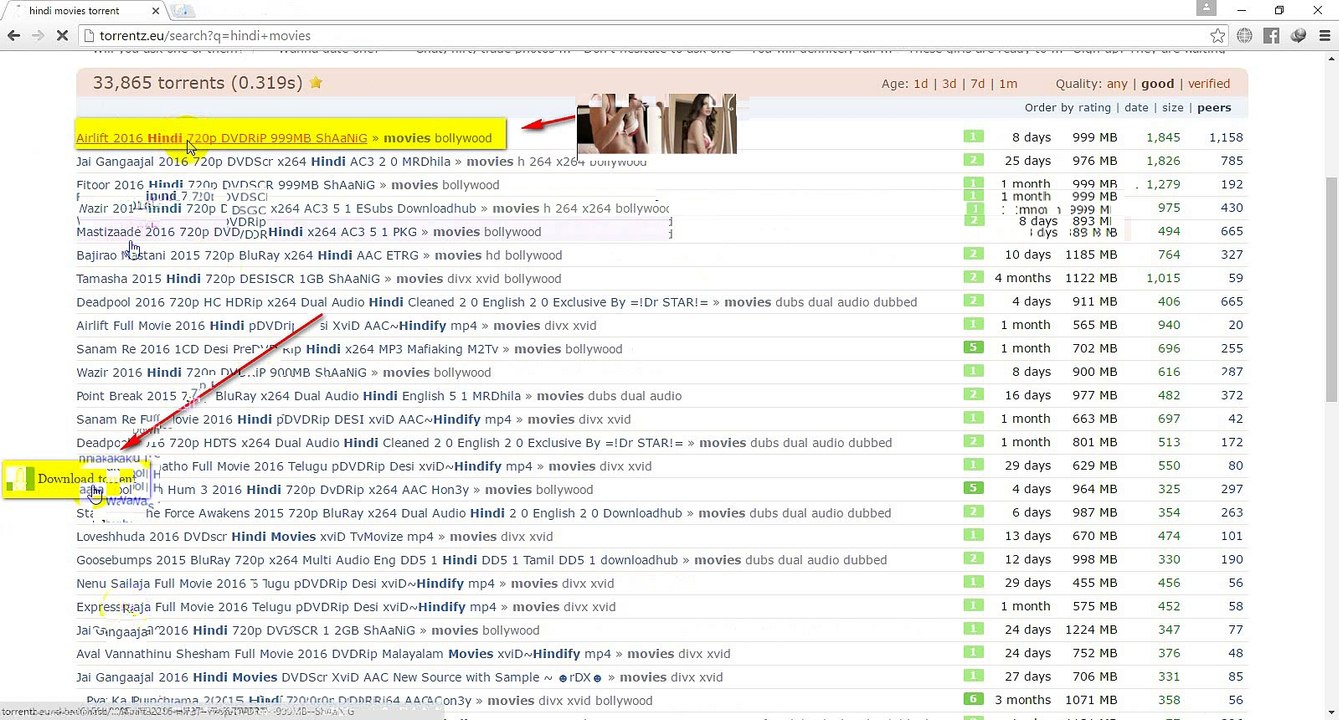The width and height of the screenshot is (1339, 720).
Task: Open Airlift 2016 Hindi 720p DVDRiP 999MB torrent
Action: [x=222, y=138]
